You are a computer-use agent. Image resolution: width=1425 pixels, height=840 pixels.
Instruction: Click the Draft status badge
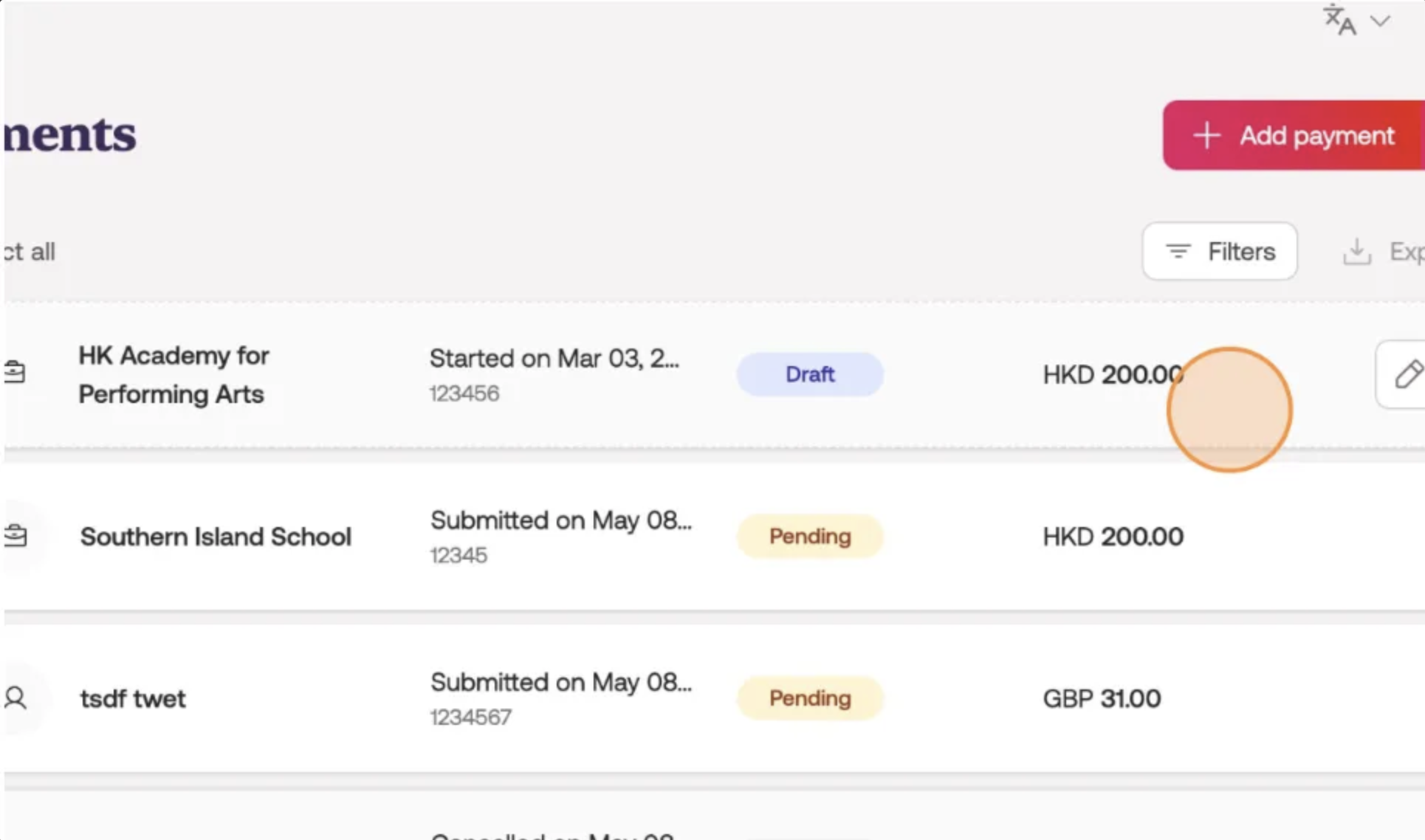pos(809,374)
